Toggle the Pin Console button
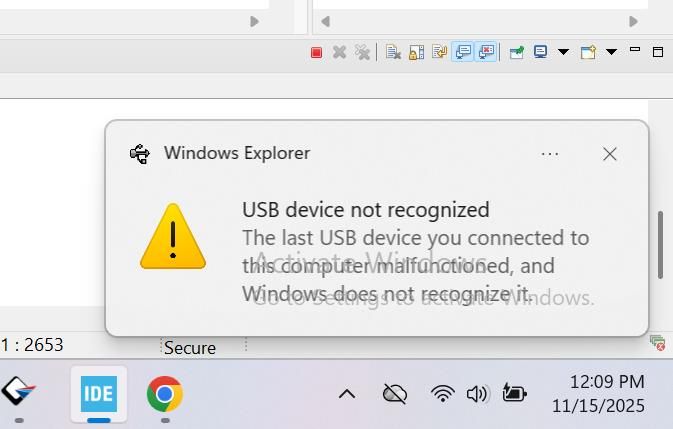Screen dimensions: 673x429 coord(516,52)
